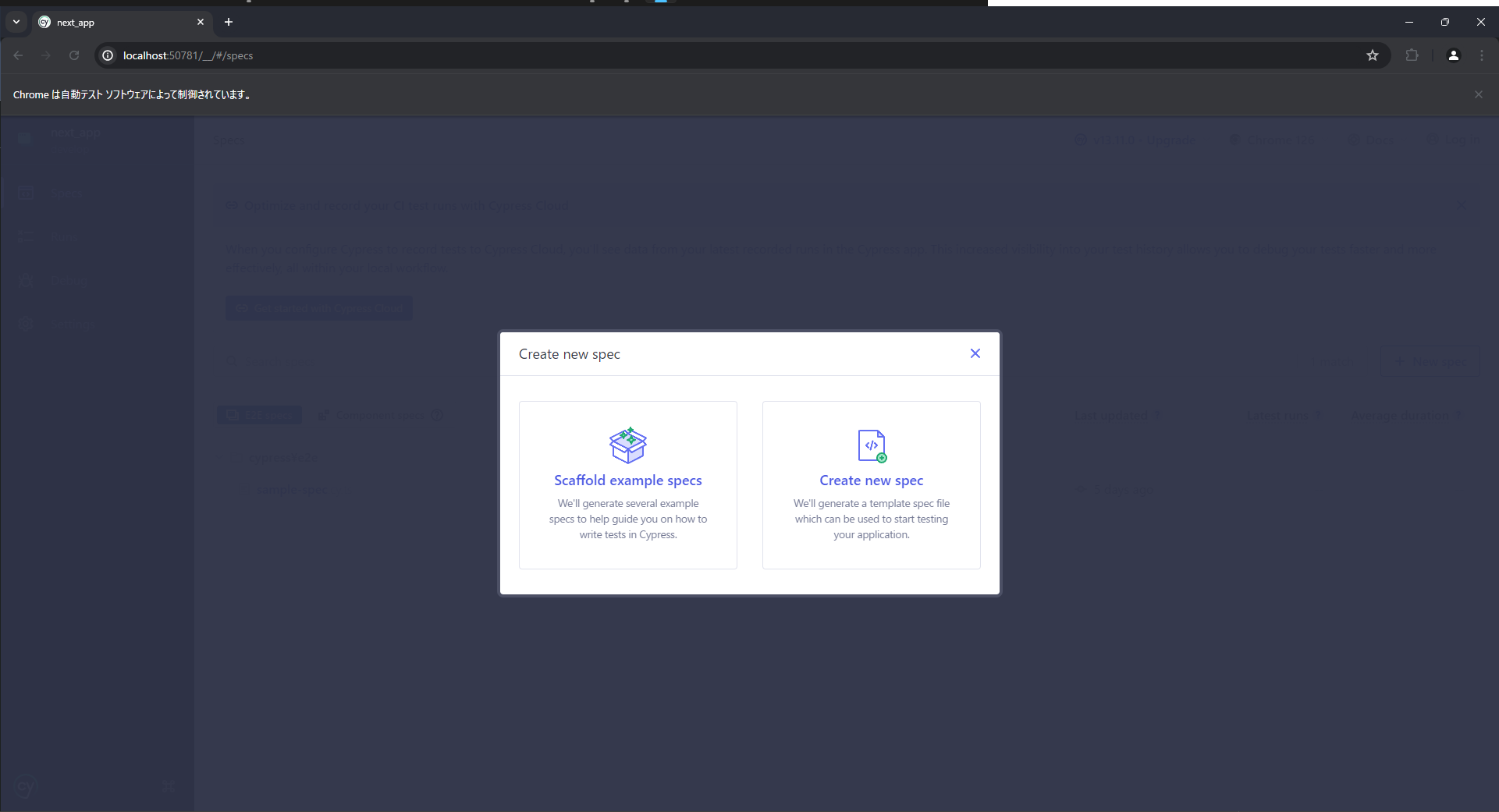Image resolution: width=1499 pixels, height=812 pixels.
Task: Open Runs in the left sidebar
Action: click(x=97, y=237)
